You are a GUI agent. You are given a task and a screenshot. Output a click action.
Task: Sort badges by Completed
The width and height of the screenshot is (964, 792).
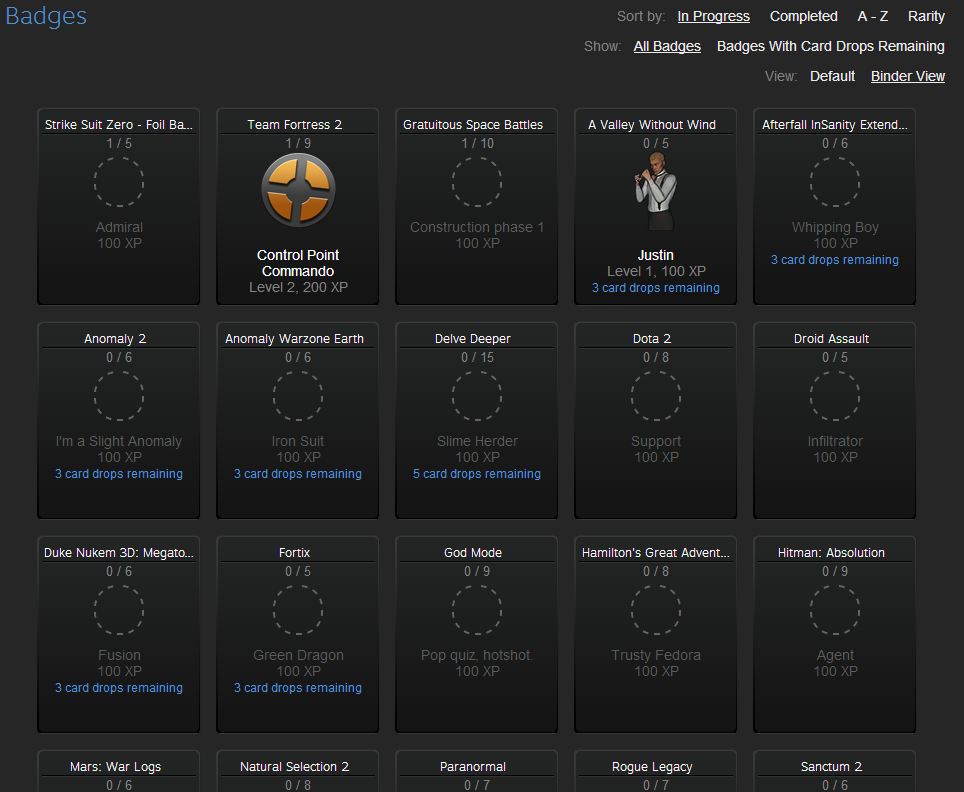click(x=804, y=17)
